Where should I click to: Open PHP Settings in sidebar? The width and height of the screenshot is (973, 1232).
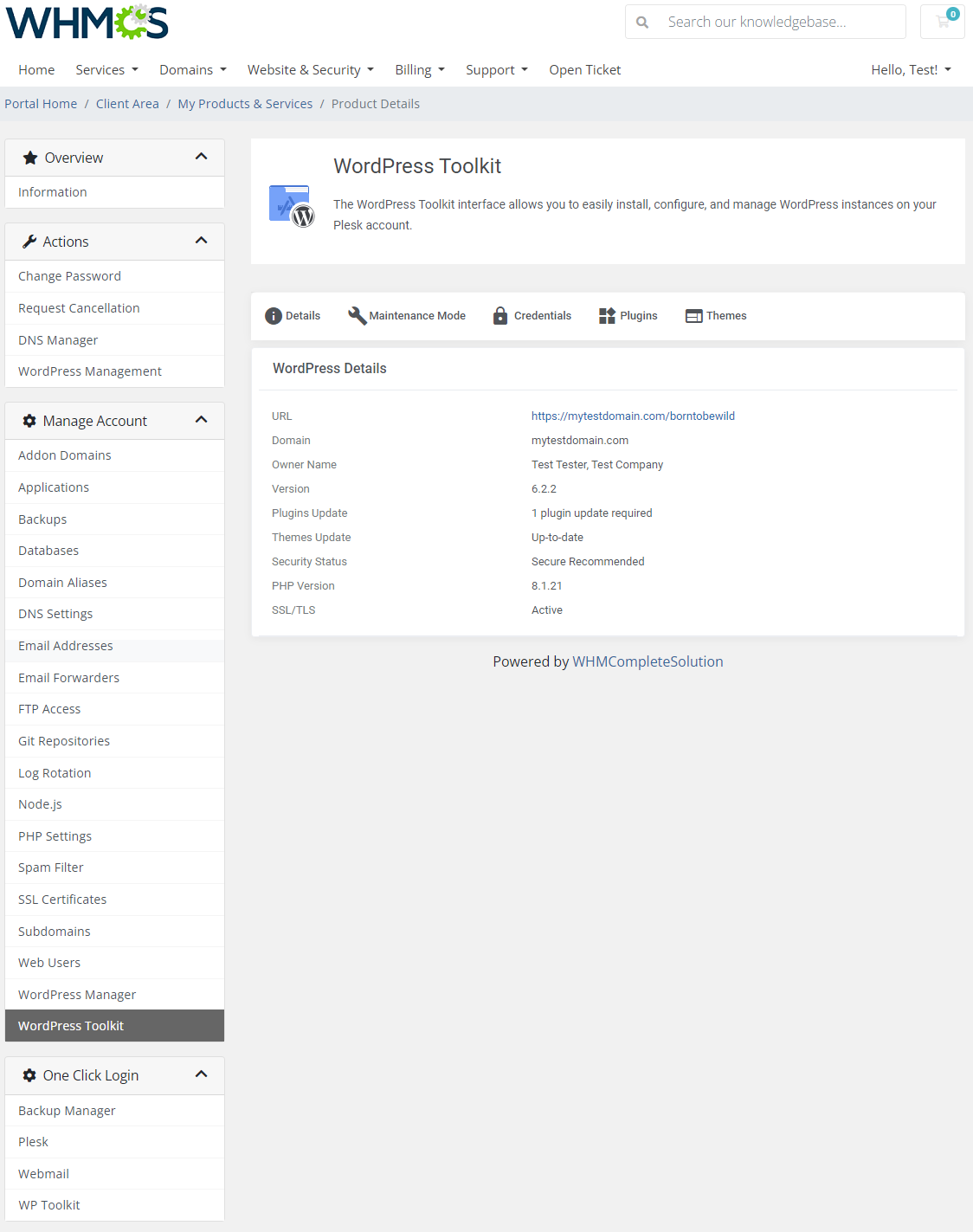pos(114,836)
